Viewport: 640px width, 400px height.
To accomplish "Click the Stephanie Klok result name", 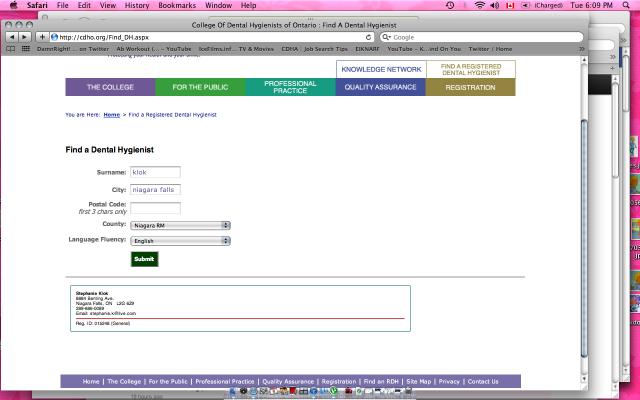I will point(92,293).
